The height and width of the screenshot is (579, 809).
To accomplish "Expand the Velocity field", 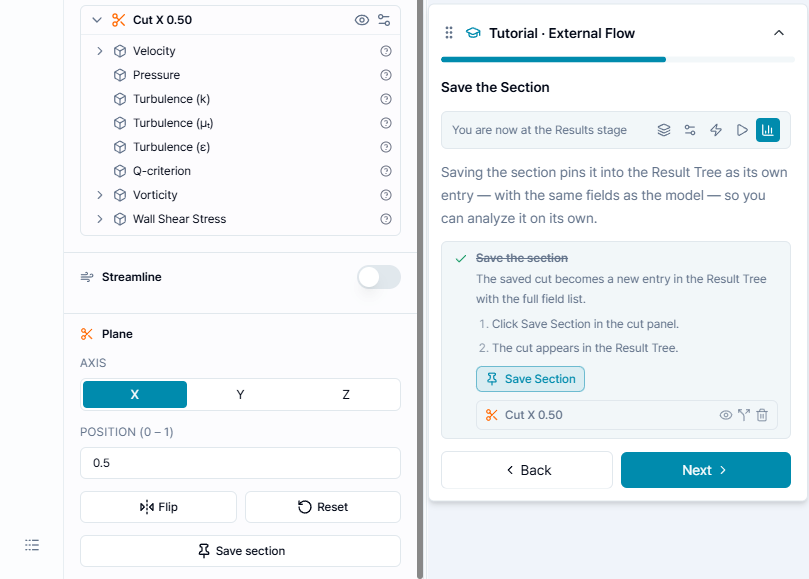I will coord(100,51).
